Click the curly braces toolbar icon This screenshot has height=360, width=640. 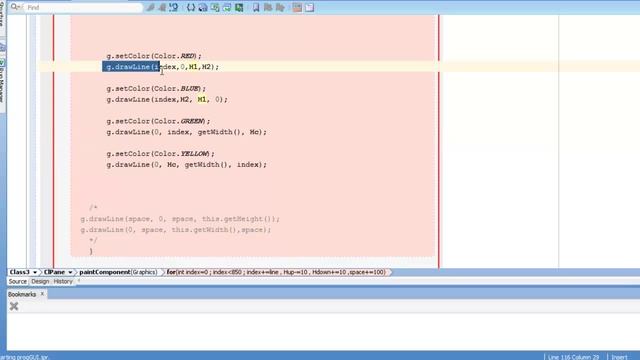tap(191, 7)
